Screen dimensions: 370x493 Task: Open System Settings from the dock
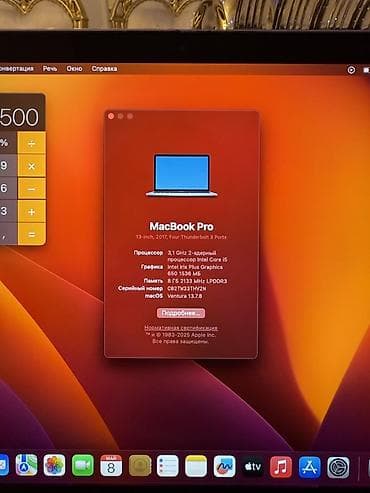click(338, 468)
